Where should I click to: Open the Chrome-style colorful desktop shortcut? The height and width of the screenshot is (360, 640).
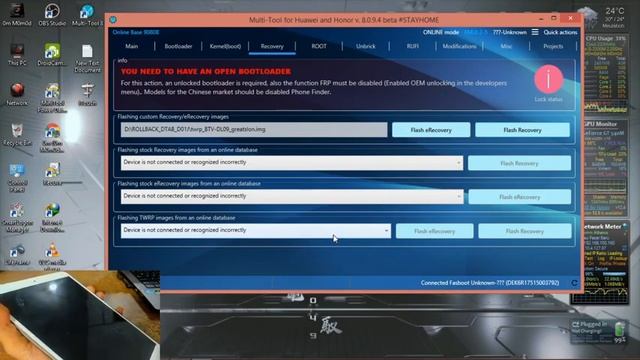52,138
